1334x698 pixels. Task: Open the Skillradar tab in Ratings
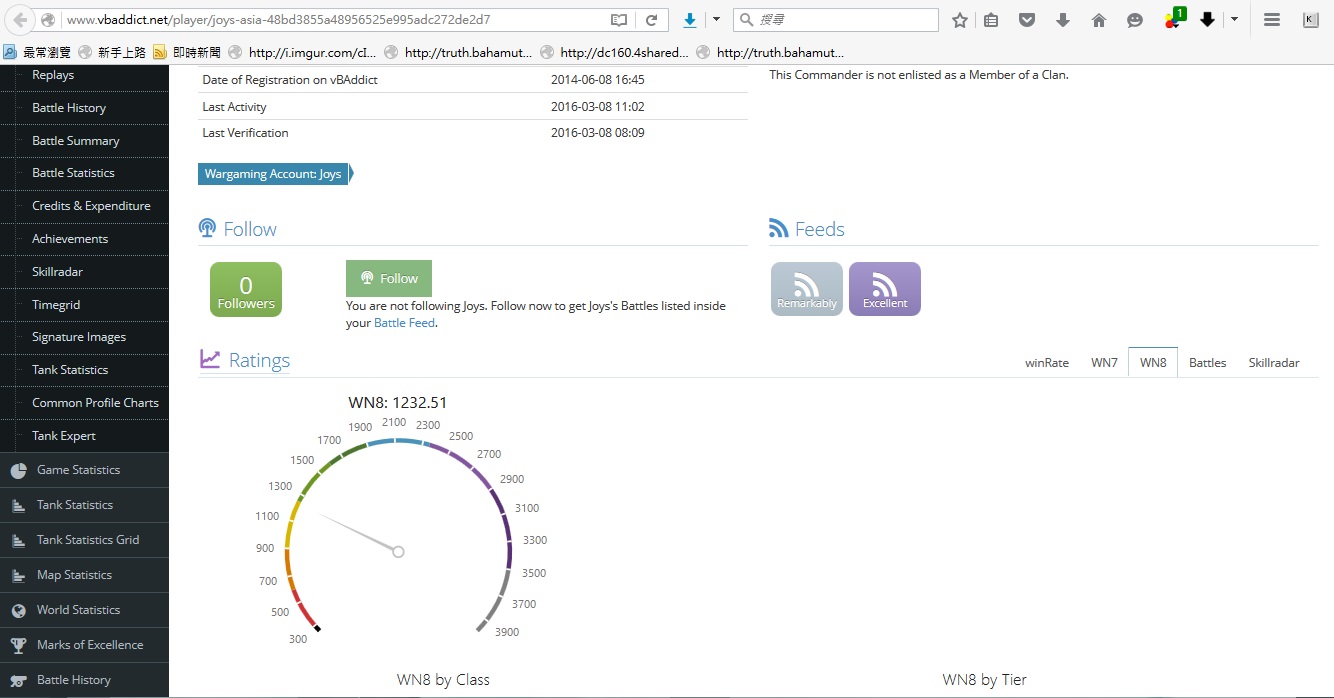pos(1274,363)
